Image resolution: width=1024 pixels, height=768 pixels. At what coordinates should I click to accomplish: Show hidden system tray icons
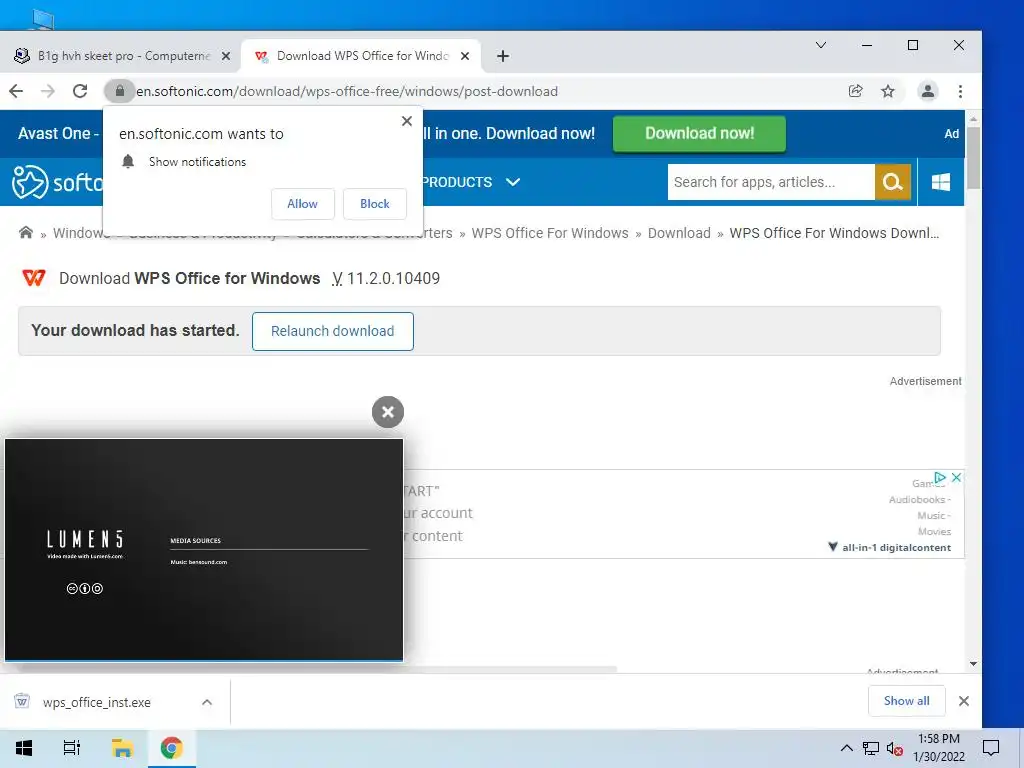click(x=846, y=748)
